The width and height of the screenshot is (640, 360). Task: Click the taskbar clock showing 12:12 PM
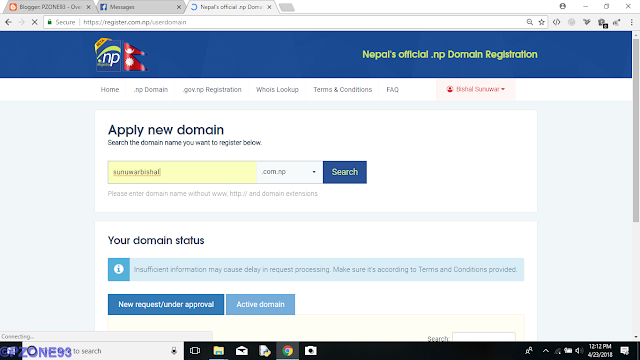coord(600,351)
